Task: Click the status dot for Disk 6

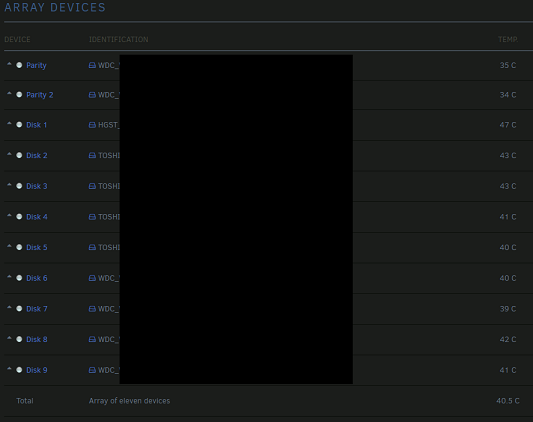Action: tap(19, 278)
